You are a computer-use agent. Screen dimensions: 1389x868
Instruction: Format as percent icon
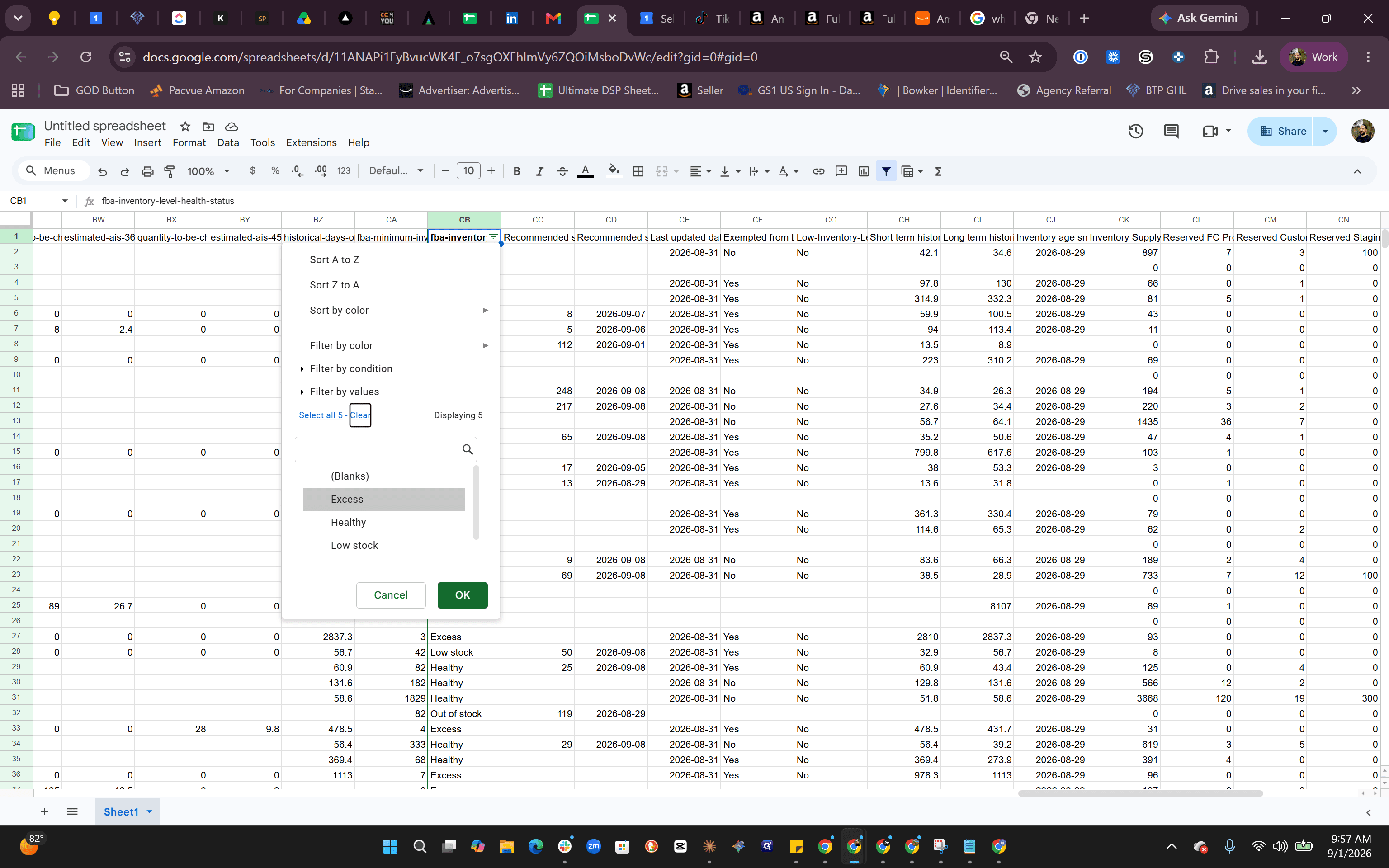275,171
